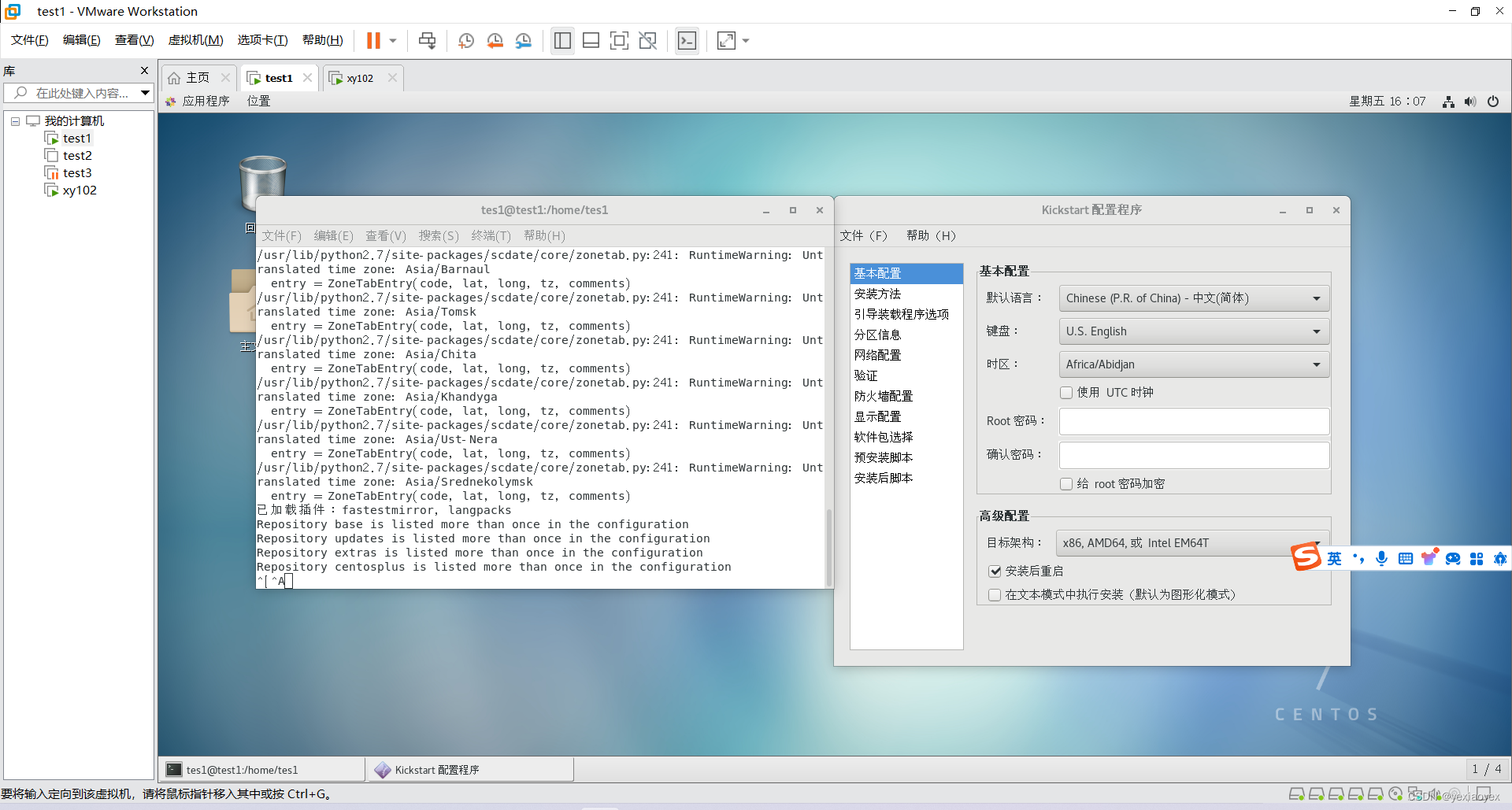This screenshot has width=1512, height=810.
Task: Select 安装方法 in Kickstart list
Action: [x=906, y=294]
